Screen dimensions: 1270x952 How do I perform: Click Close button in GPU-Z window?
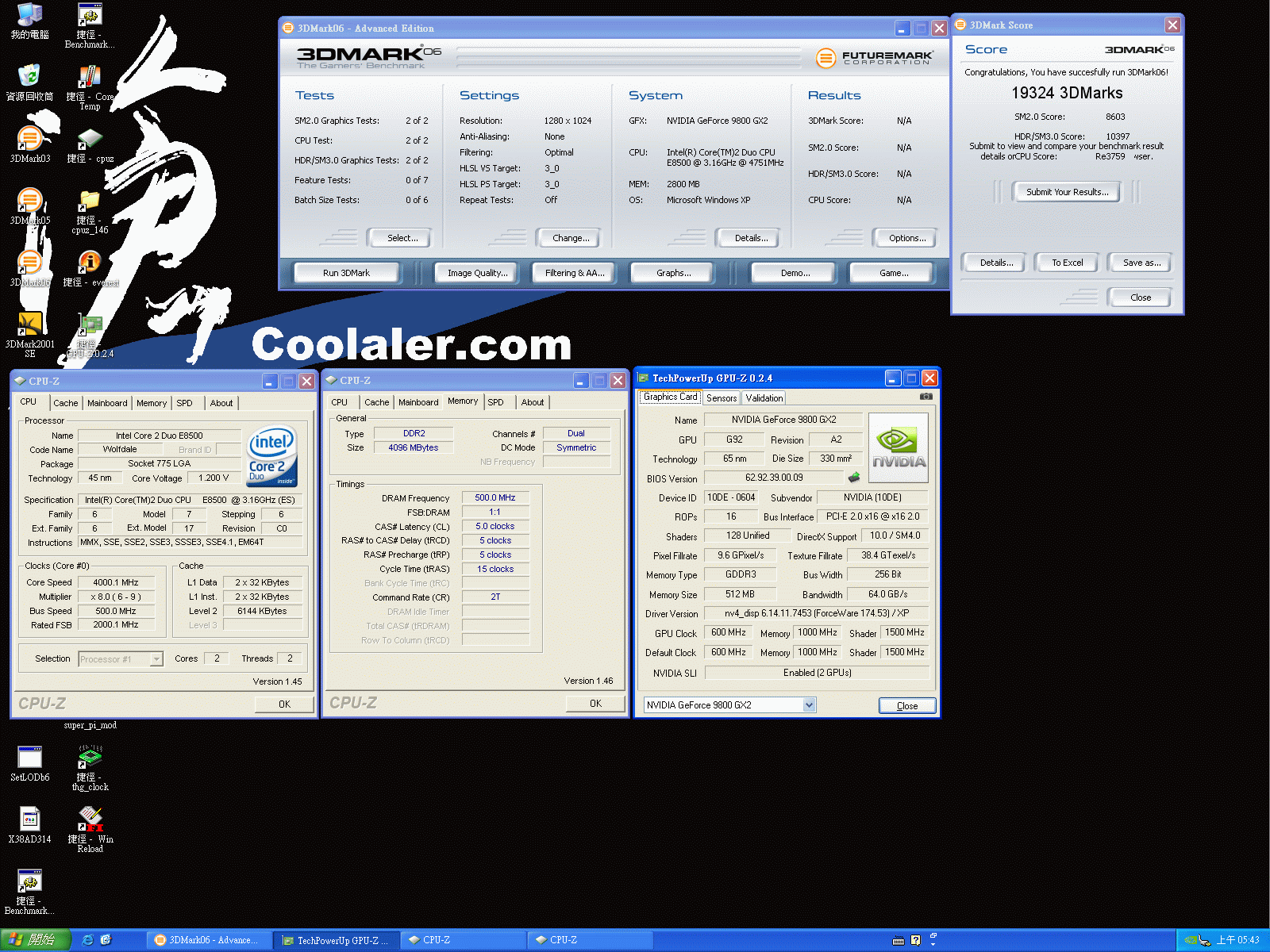907,705
